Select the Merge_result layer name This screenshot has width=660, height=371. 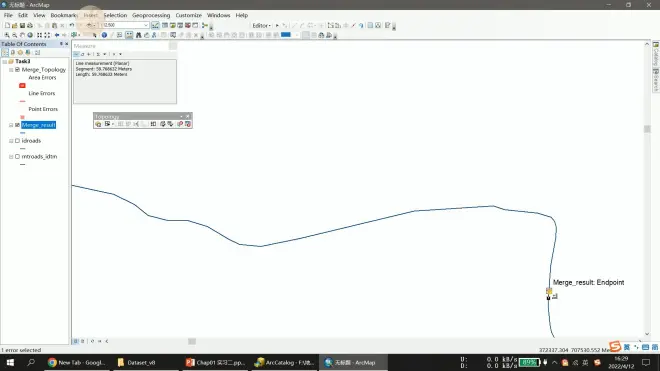pyautogui.click(x=38, y=125)
